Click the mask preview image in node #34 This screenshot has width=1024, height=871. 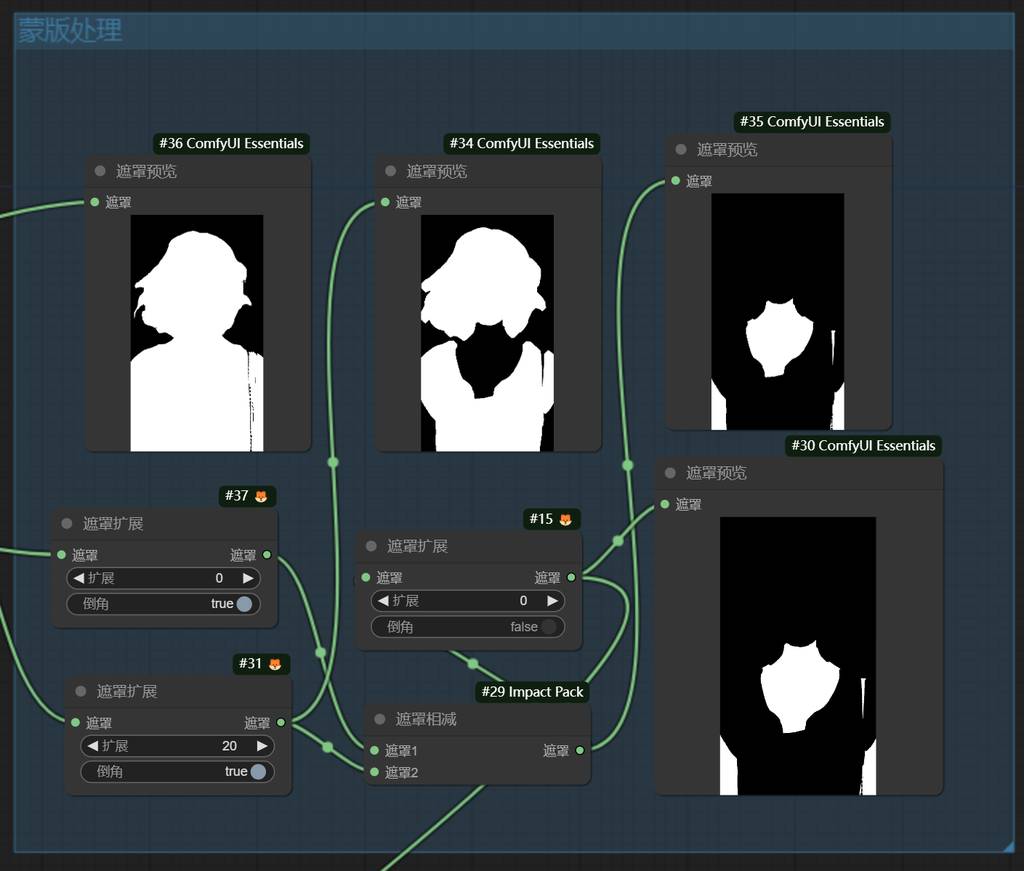(x=487, y=333)
